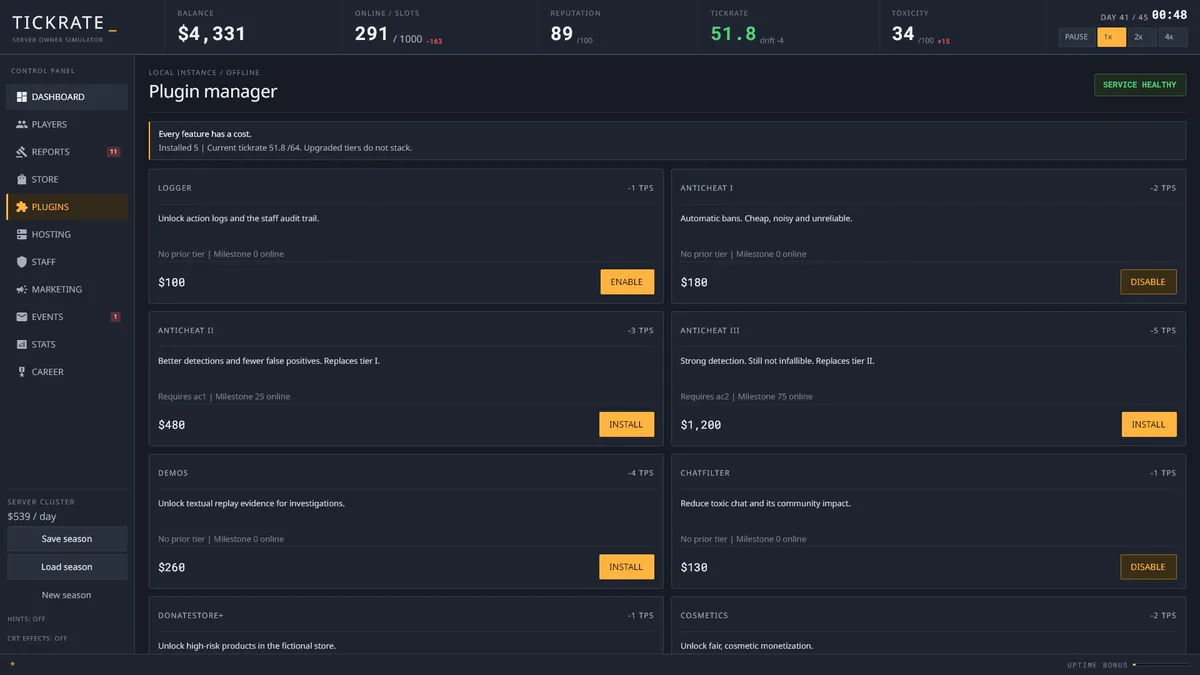Click the Players people icon
The image size is (1200, 675).
coord(22,125)
